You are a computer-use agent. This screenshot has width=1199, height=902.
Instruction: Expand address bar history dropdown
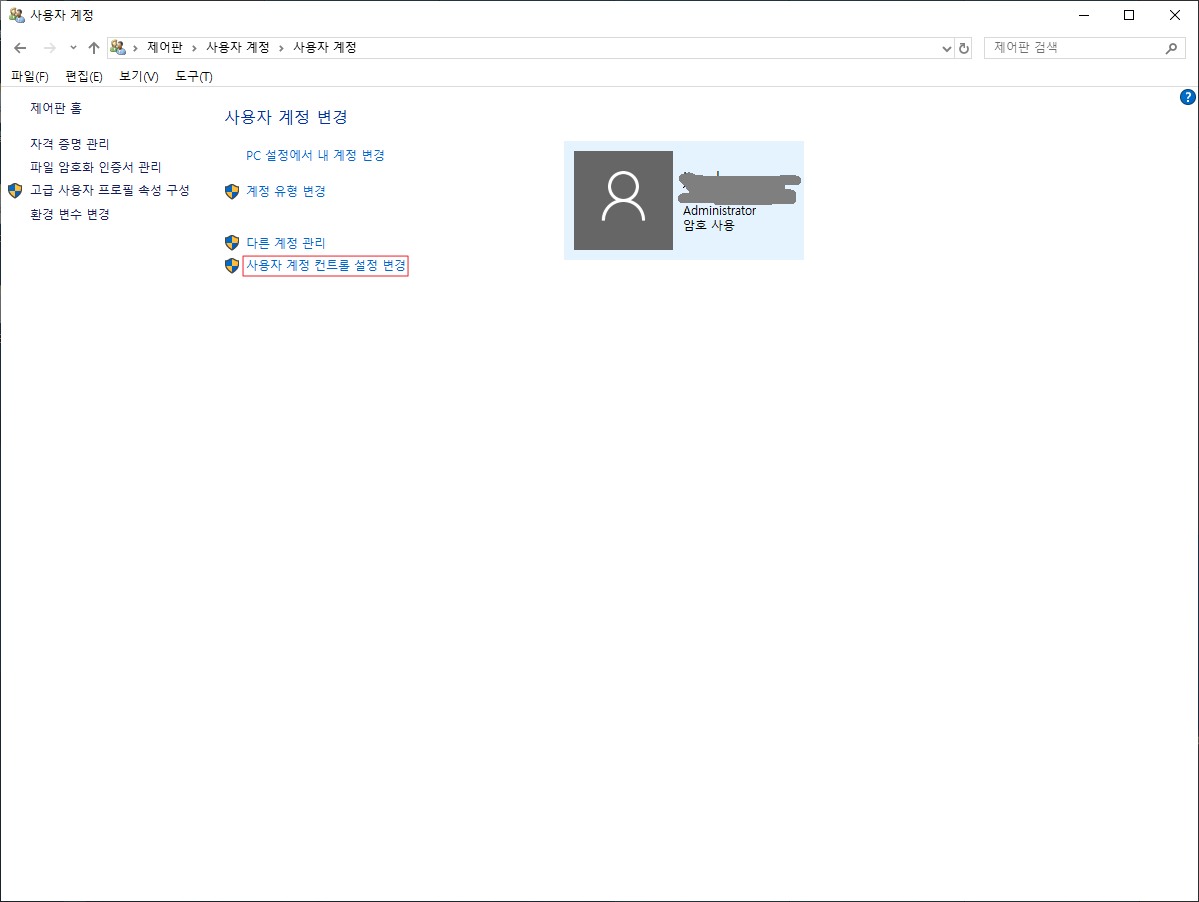tap(947, 48)
